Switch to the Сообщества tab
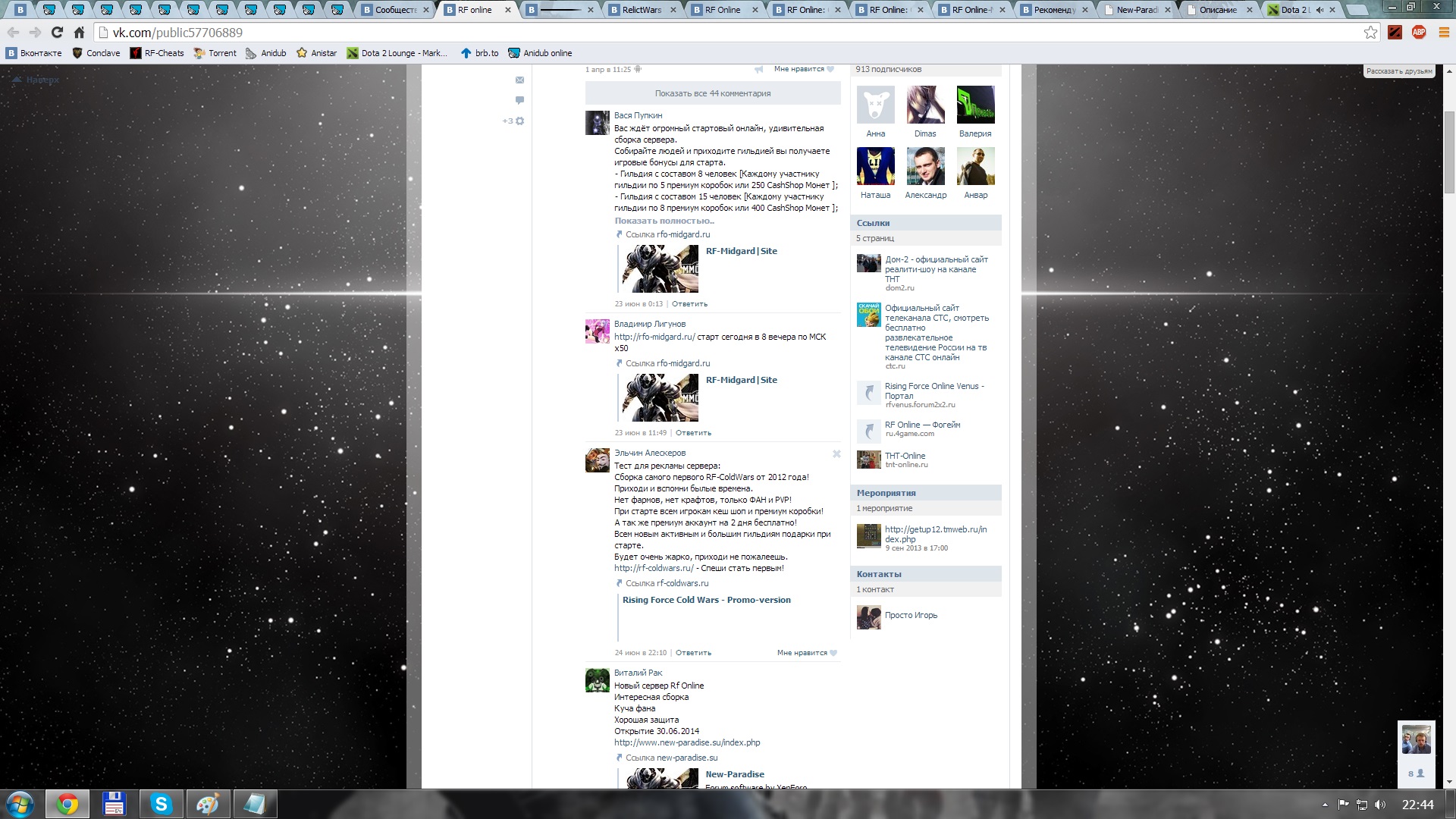This screenshot has width=1456, height=819. tap(396, 10)
